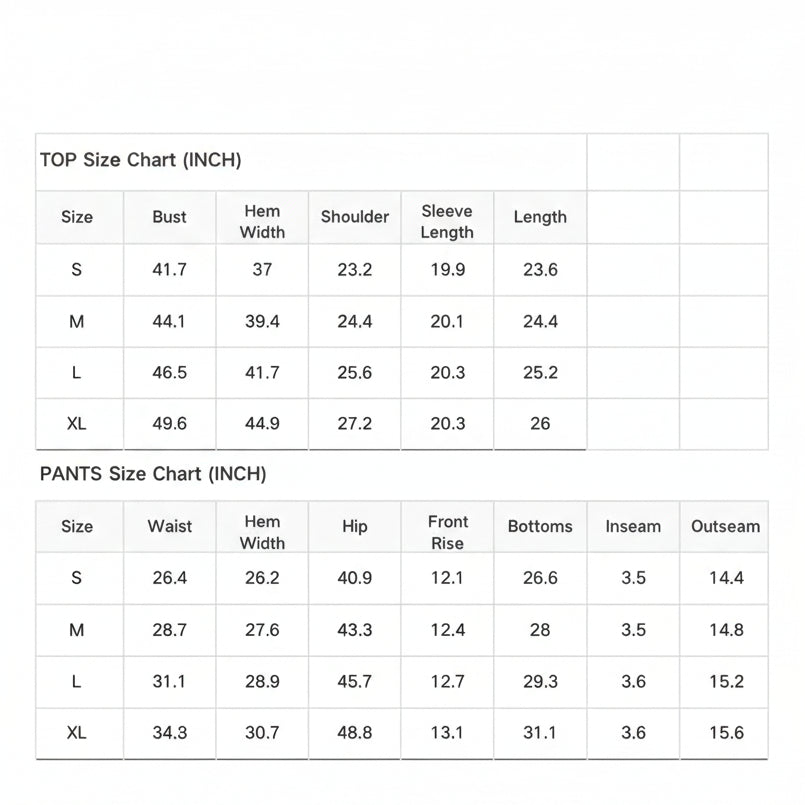Screen dimensions: 805x805
Task: Select the outseam value 15.6
Action: coord(726,733)
